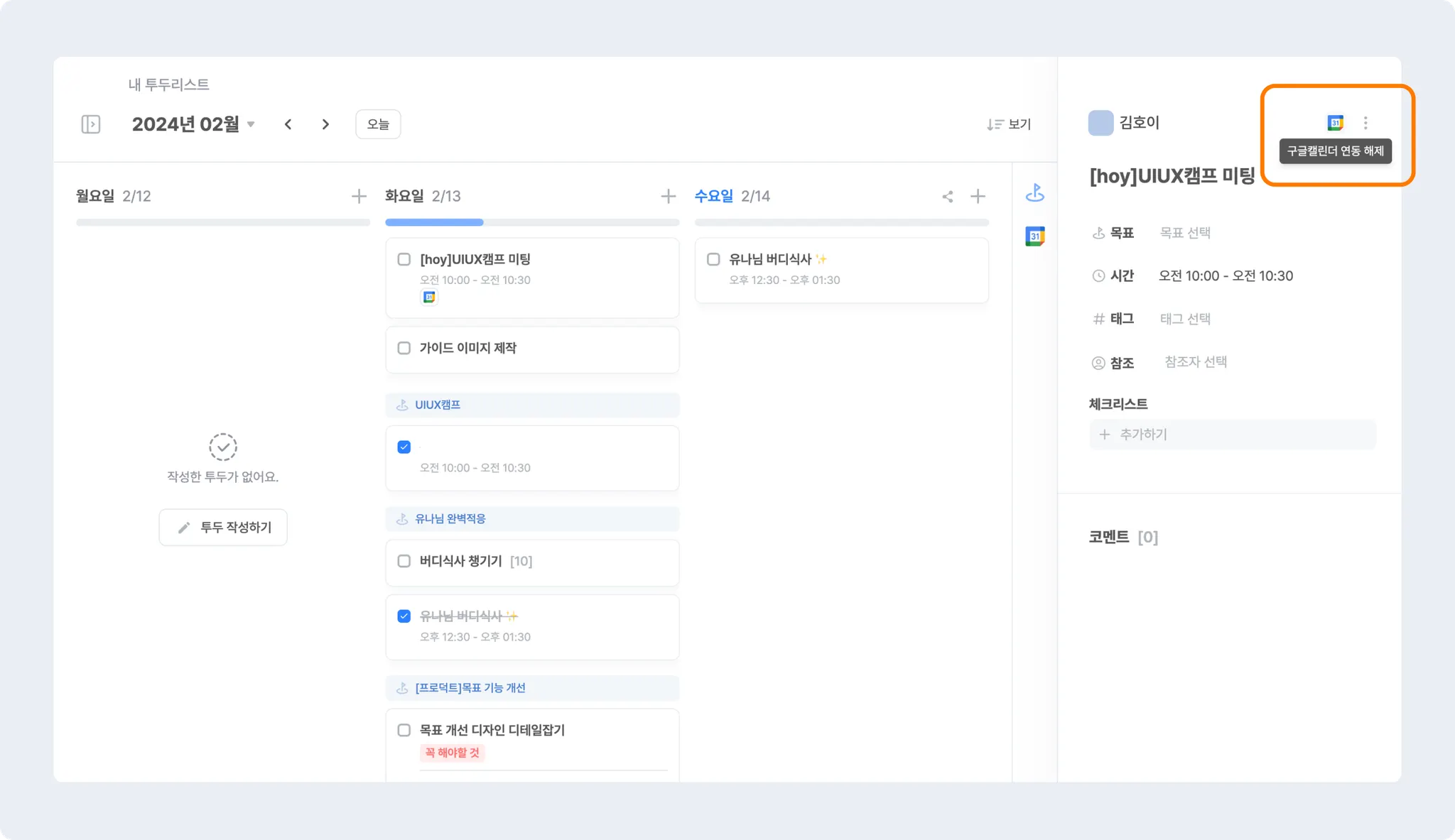Open the 목표 선택 goal selector

click(1185, 233)
